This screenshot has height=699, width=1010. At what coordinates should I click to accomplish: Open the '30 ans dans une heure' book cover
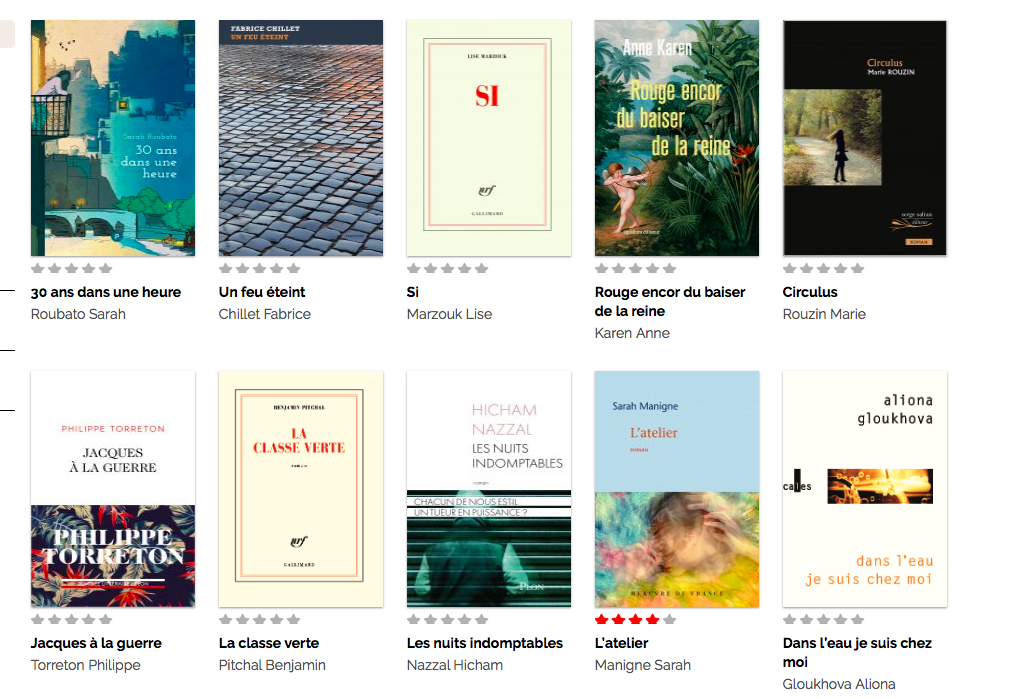(113, 138)
